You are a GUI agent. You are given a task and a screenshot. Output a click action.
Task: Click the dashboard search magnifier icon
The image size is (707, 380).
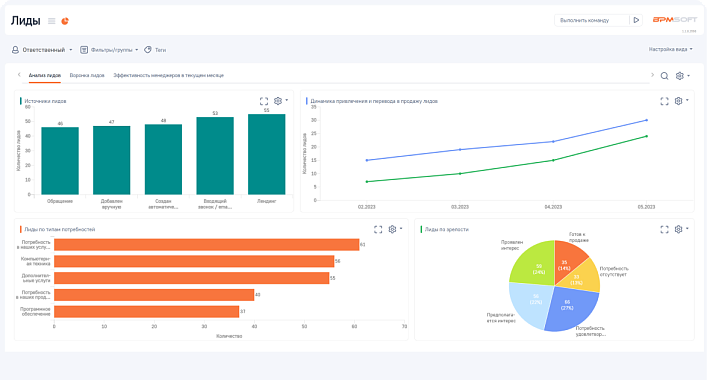point(664,76)
